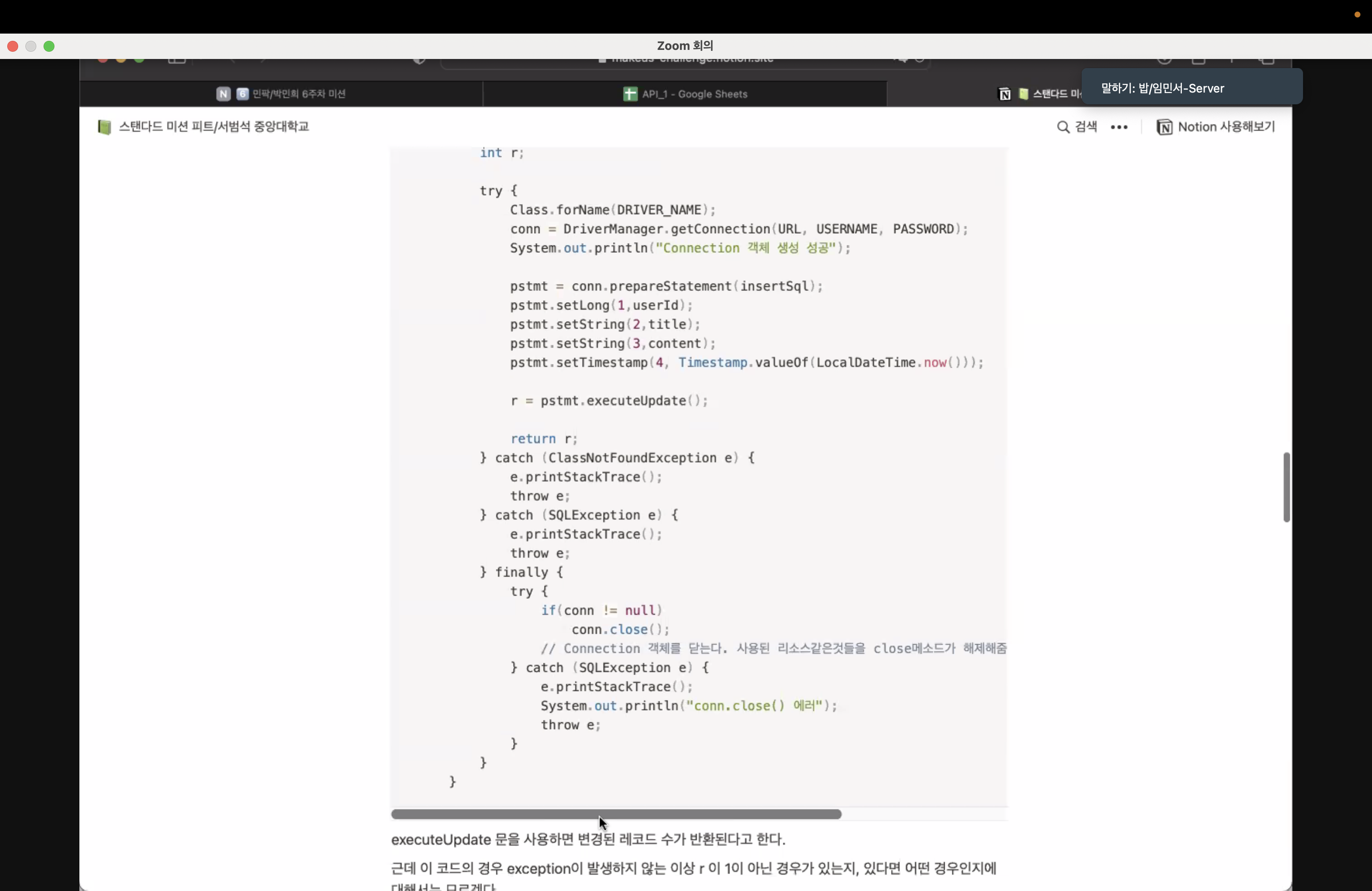Screen dimensions: 1372x891
Task: Click the line 'int r;'
Action: click(x=501, y=153)
